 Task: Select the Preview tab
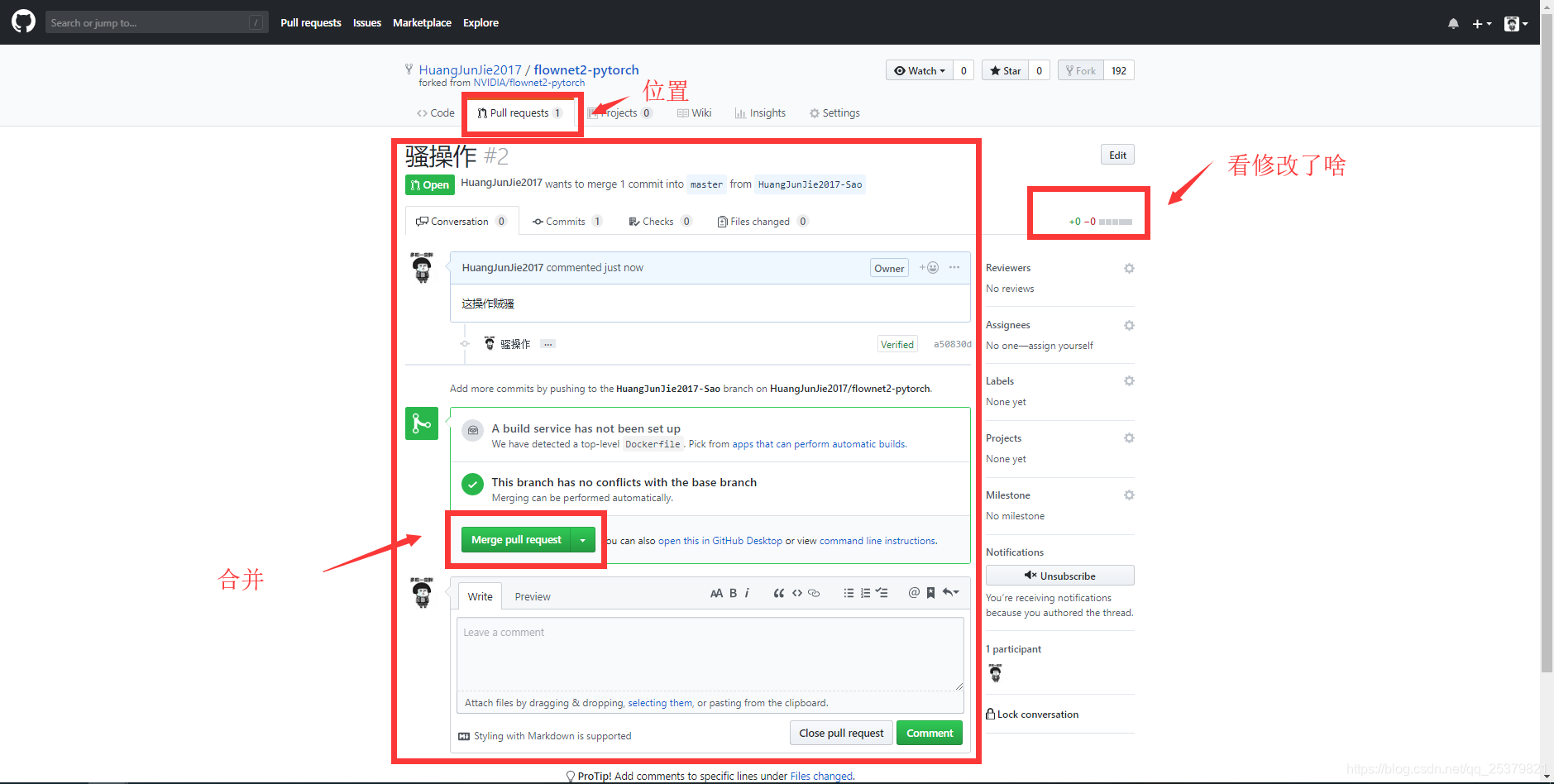[x=533, y=596]
